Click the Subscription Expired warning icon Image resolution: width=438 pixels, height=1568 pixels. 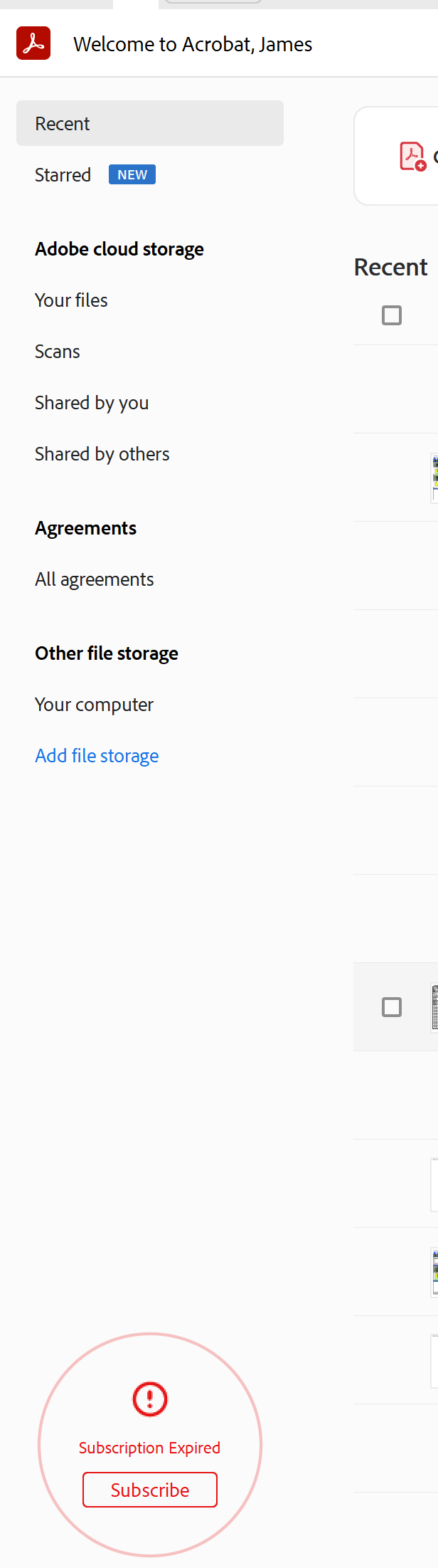(149, 1399)
